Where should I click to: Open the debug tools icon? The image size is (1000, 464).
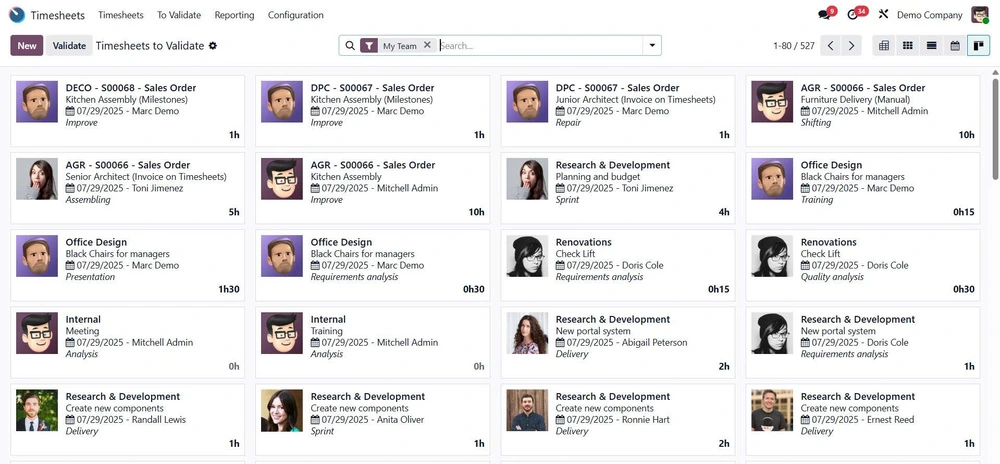[x=883, y=15]
